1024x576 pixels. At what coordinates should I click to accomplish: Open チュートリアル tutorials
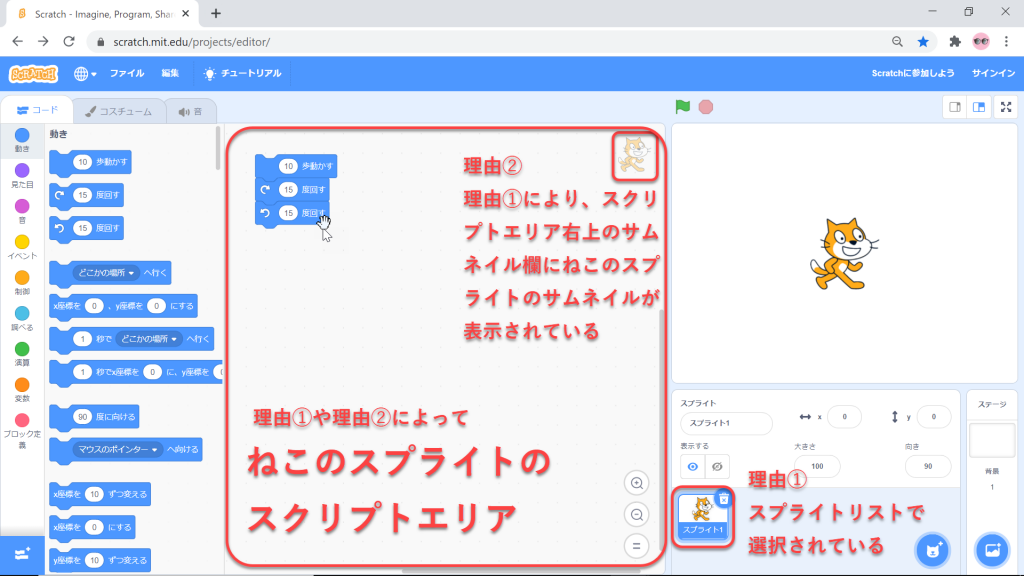point(242,73)
